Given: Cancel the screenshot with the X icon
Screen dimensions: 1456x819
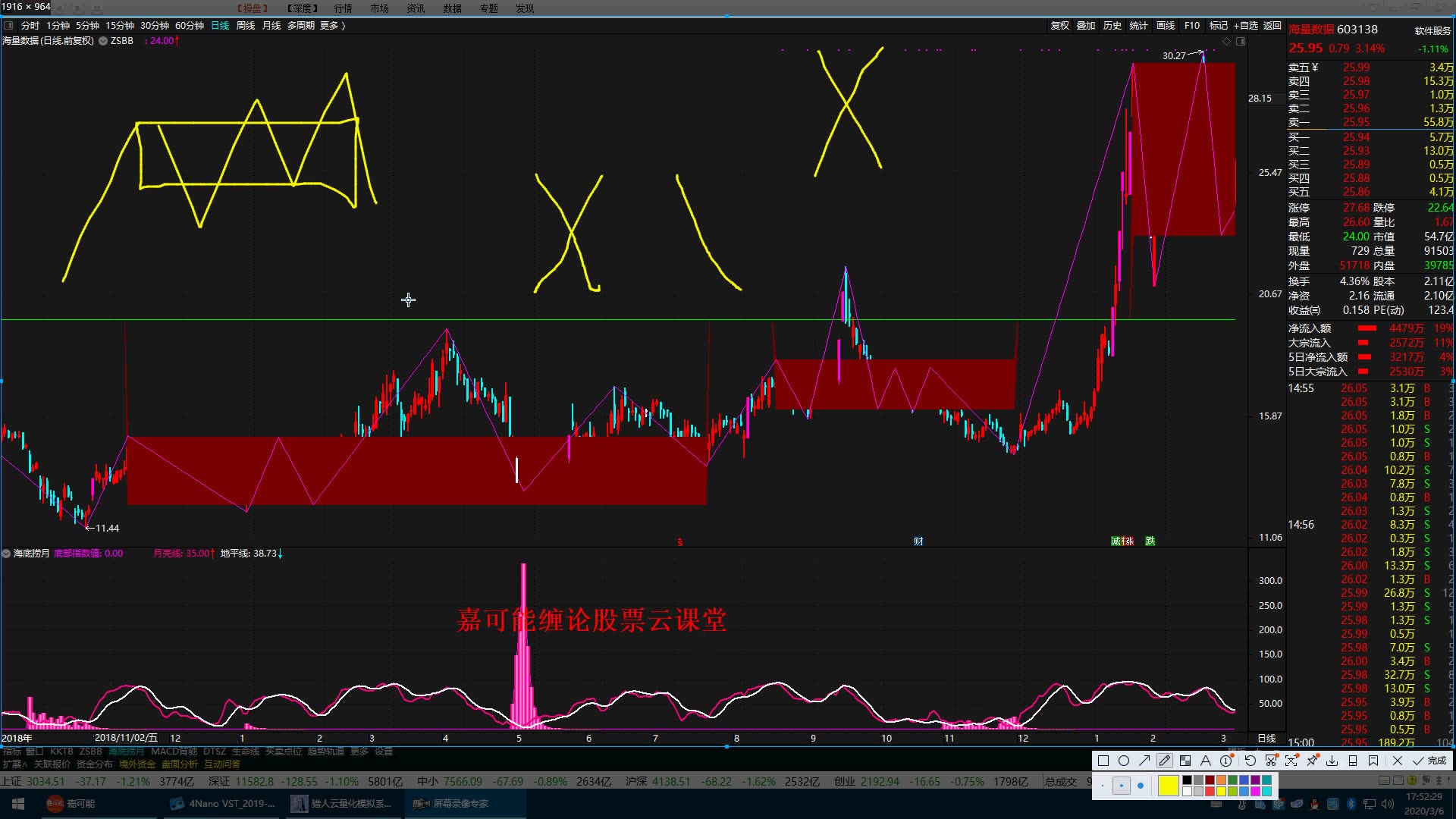Looking at the screenshot, I should click(1398, 761).
